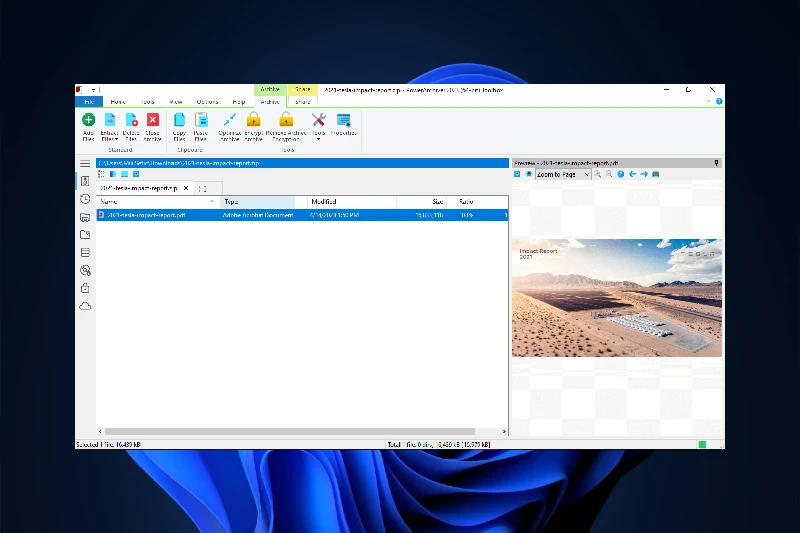Select the active Archive ribbon tab
Image resolution: width=800 pixels, height=533 pixels.
point(270,101)
